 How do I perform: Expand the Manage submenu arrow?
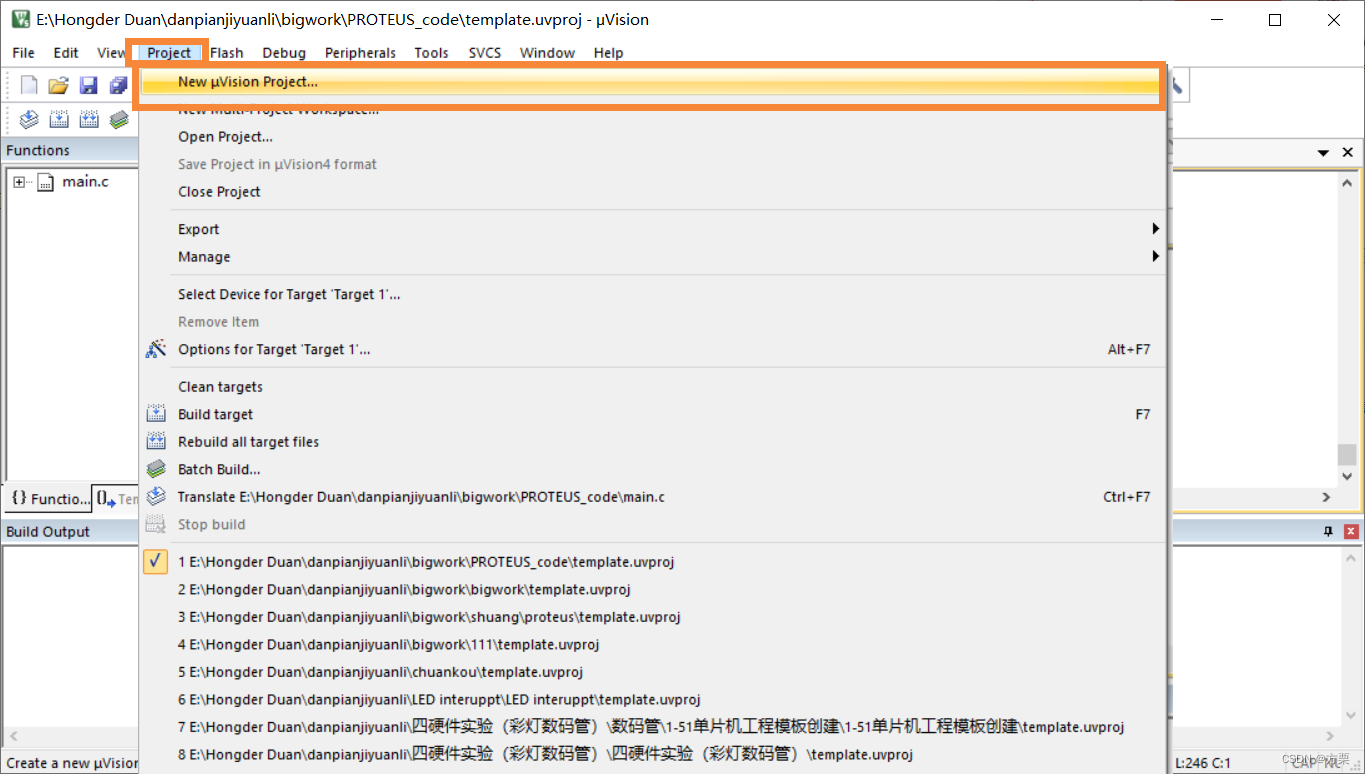(1155, 256)
